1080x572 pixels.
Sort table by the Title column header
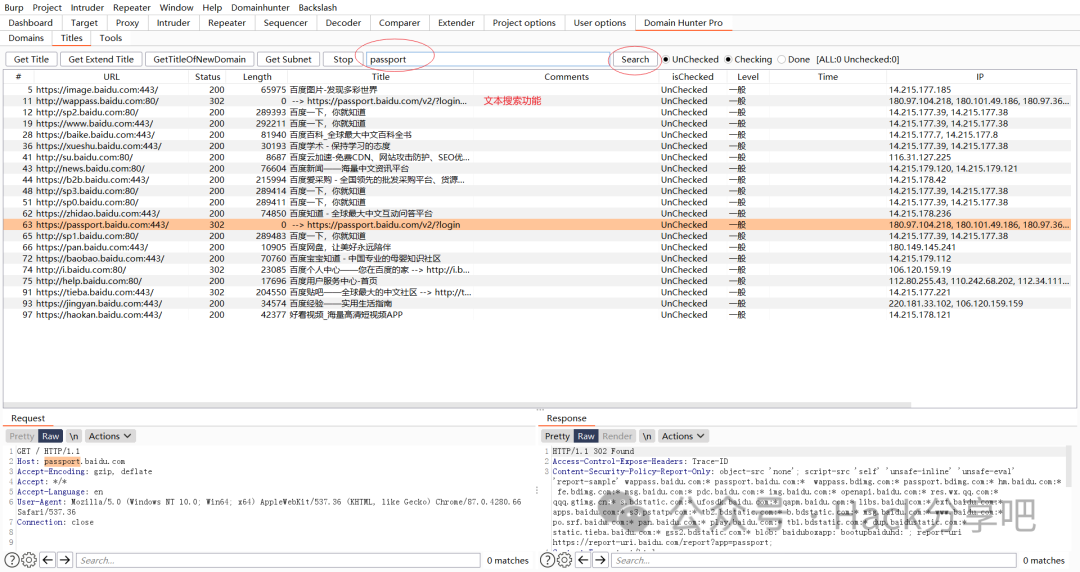tap(381, 77)
